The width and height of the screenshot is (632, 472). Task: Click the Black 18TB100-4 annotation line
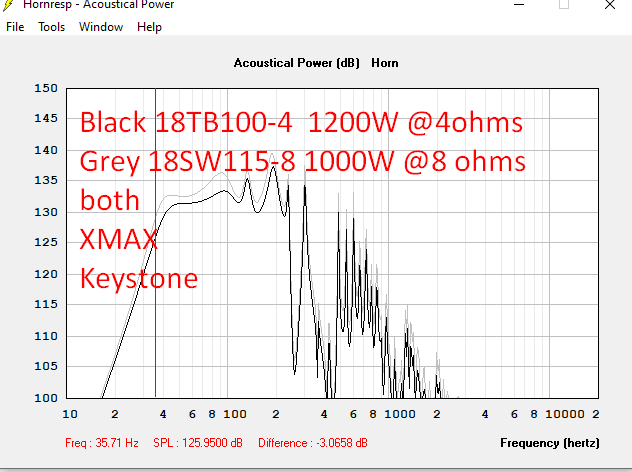(301, 122)
